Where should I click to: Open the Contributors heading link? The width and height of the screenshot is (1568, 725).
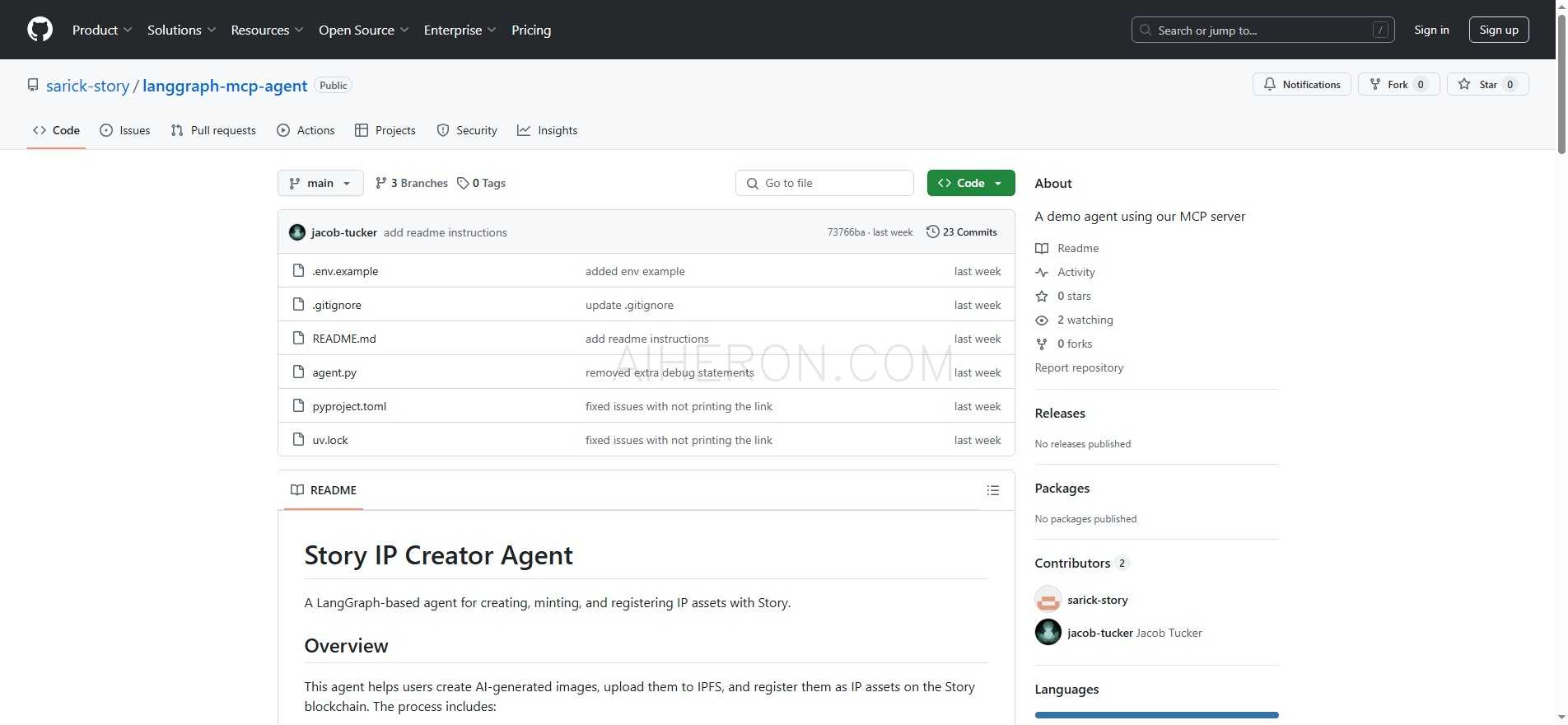point(1081,563)
